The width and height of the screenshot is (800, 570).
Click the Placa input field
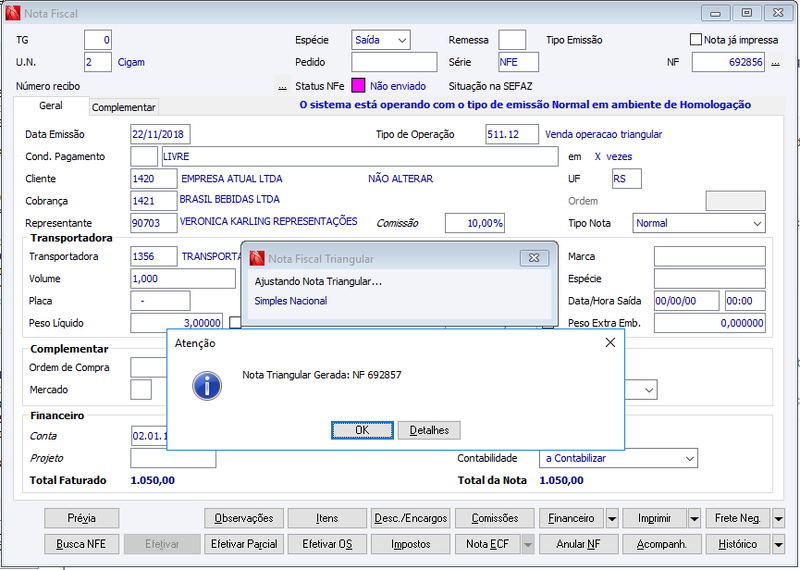pos(160,301)
